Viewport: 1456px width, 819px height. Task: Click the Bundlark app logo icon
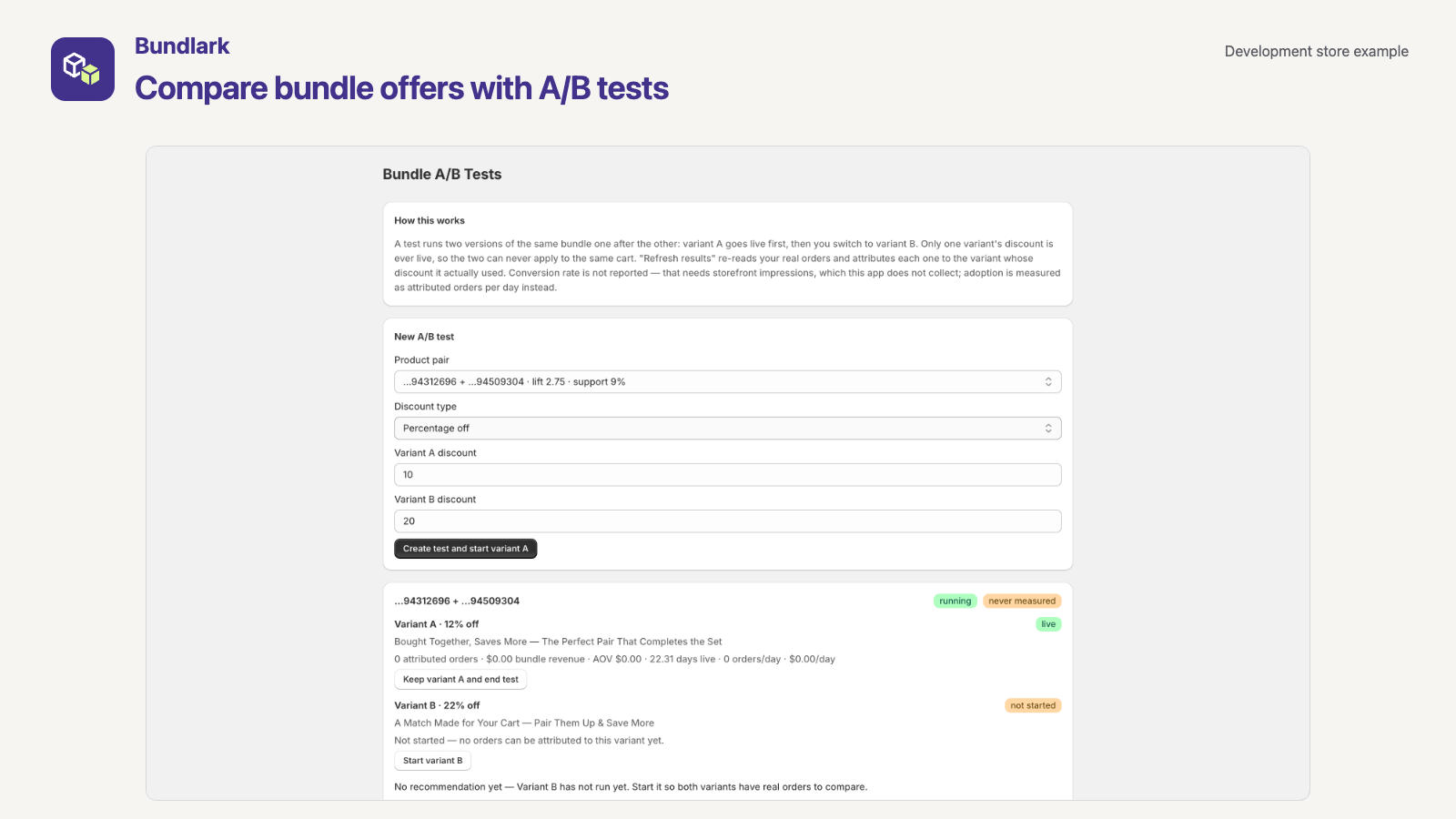tap(83, 69)
